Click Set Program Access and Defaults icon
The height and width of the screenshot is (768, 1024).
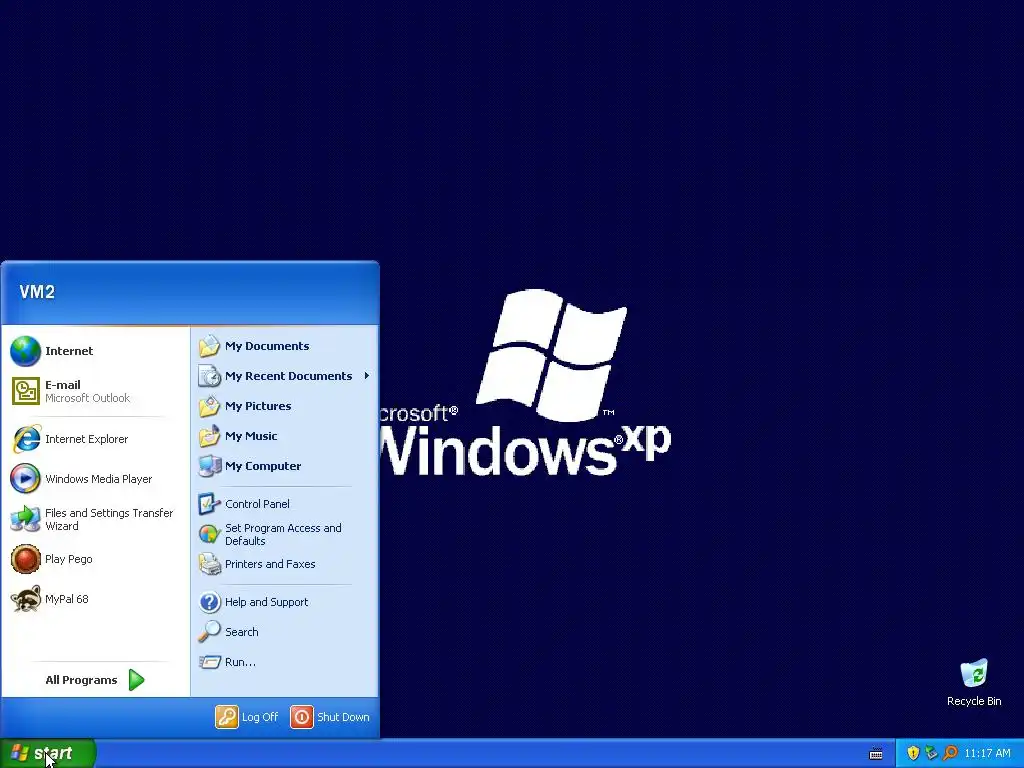[210, 534]
